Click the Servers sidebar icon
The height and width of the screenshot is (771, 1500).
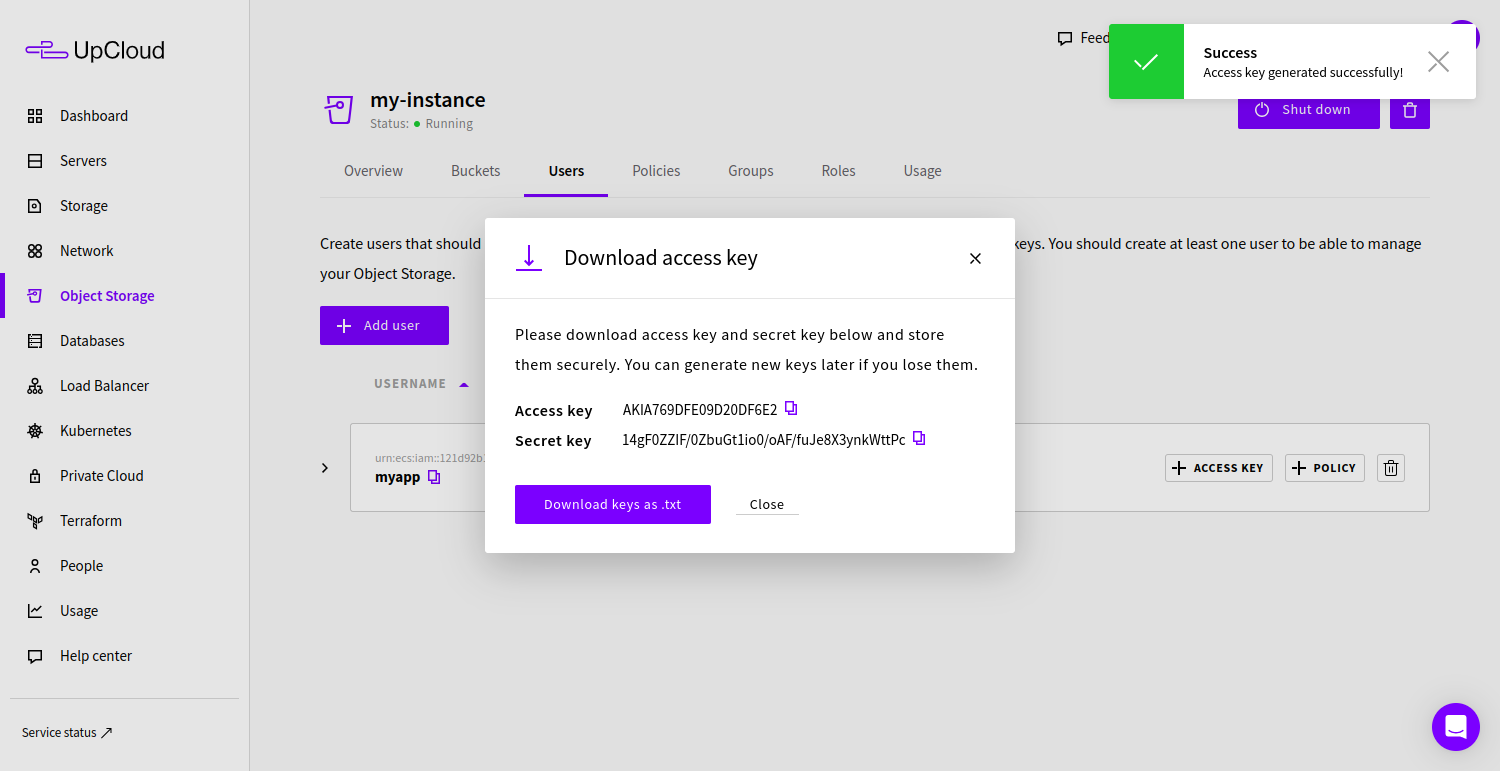[x=35, y=161]
